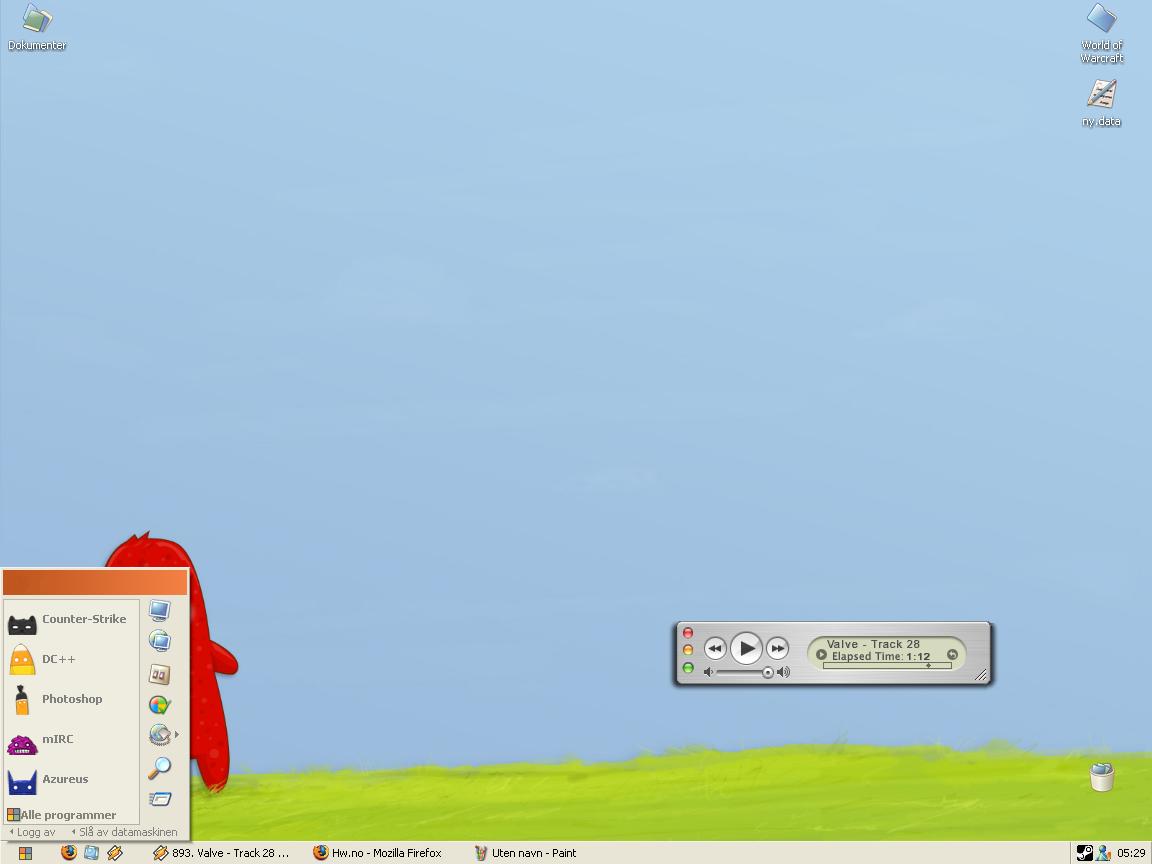This screenshot has height=864, width=1152.
Task: Open Search magnifying glass in start menu
Action: (159, 768)
